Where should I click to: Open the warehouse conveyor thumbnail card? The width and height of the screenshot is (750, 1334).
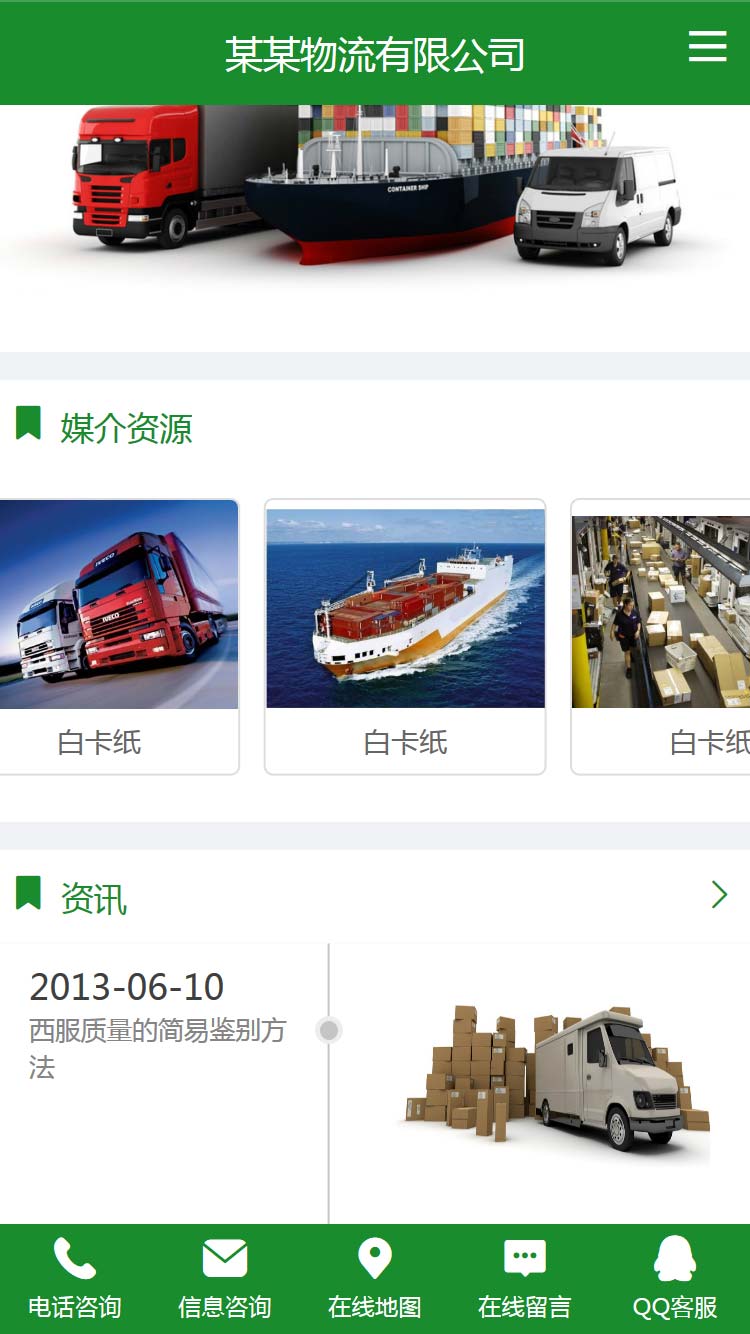point(660,637)
